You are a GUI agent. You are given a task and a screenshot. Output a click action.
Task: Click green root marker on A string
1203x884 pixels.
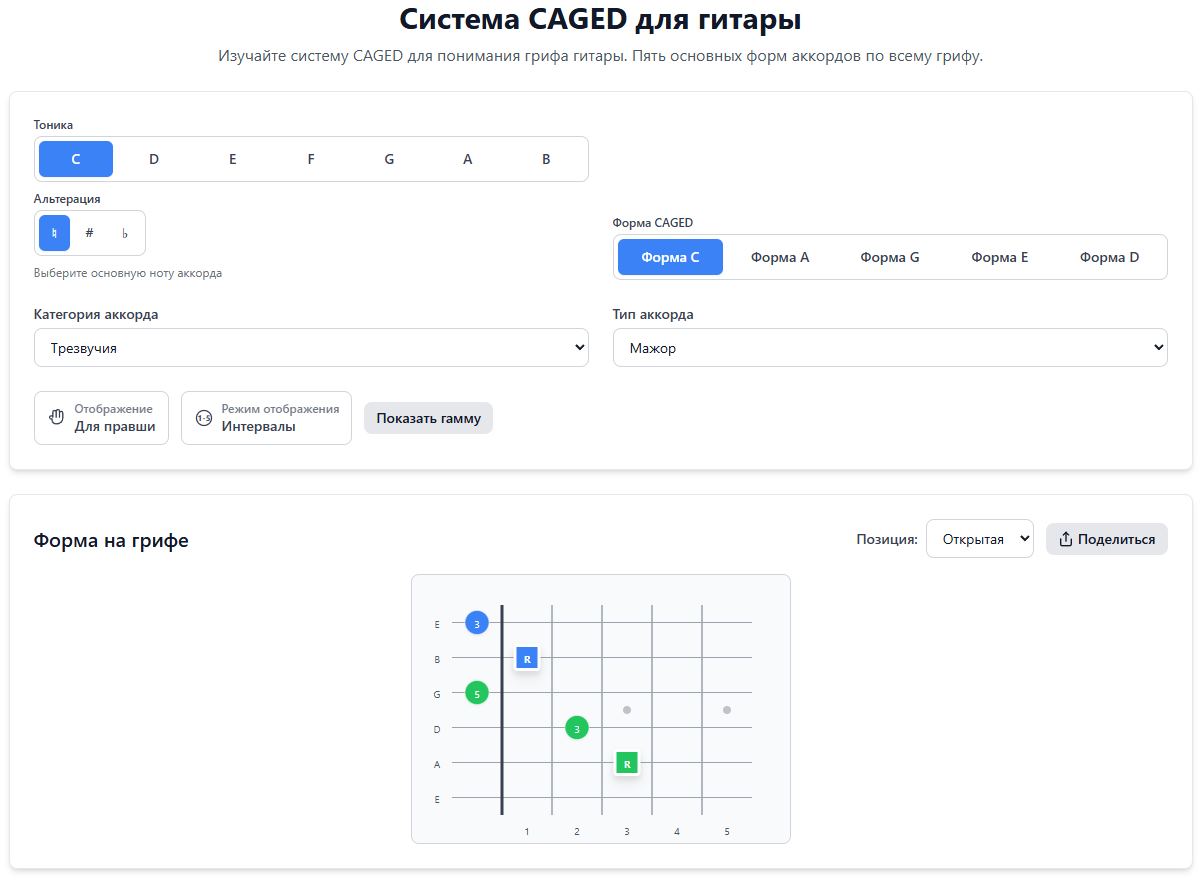627,764
